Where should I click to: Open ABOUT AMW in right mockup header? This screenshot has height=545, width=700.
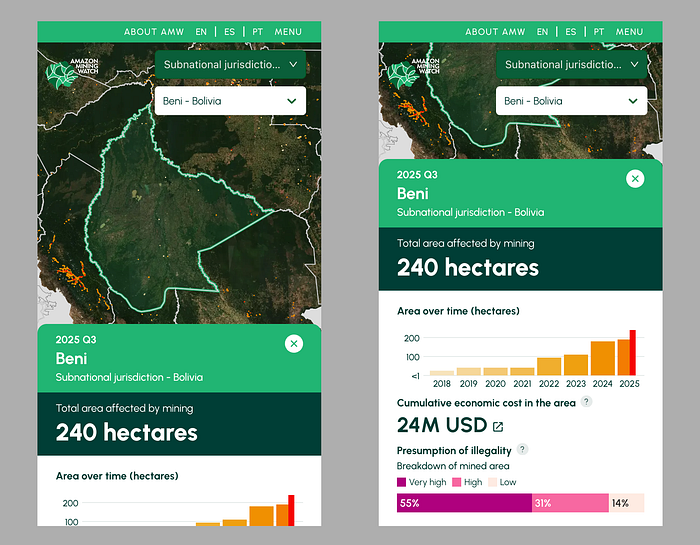(x=495, y=32)
